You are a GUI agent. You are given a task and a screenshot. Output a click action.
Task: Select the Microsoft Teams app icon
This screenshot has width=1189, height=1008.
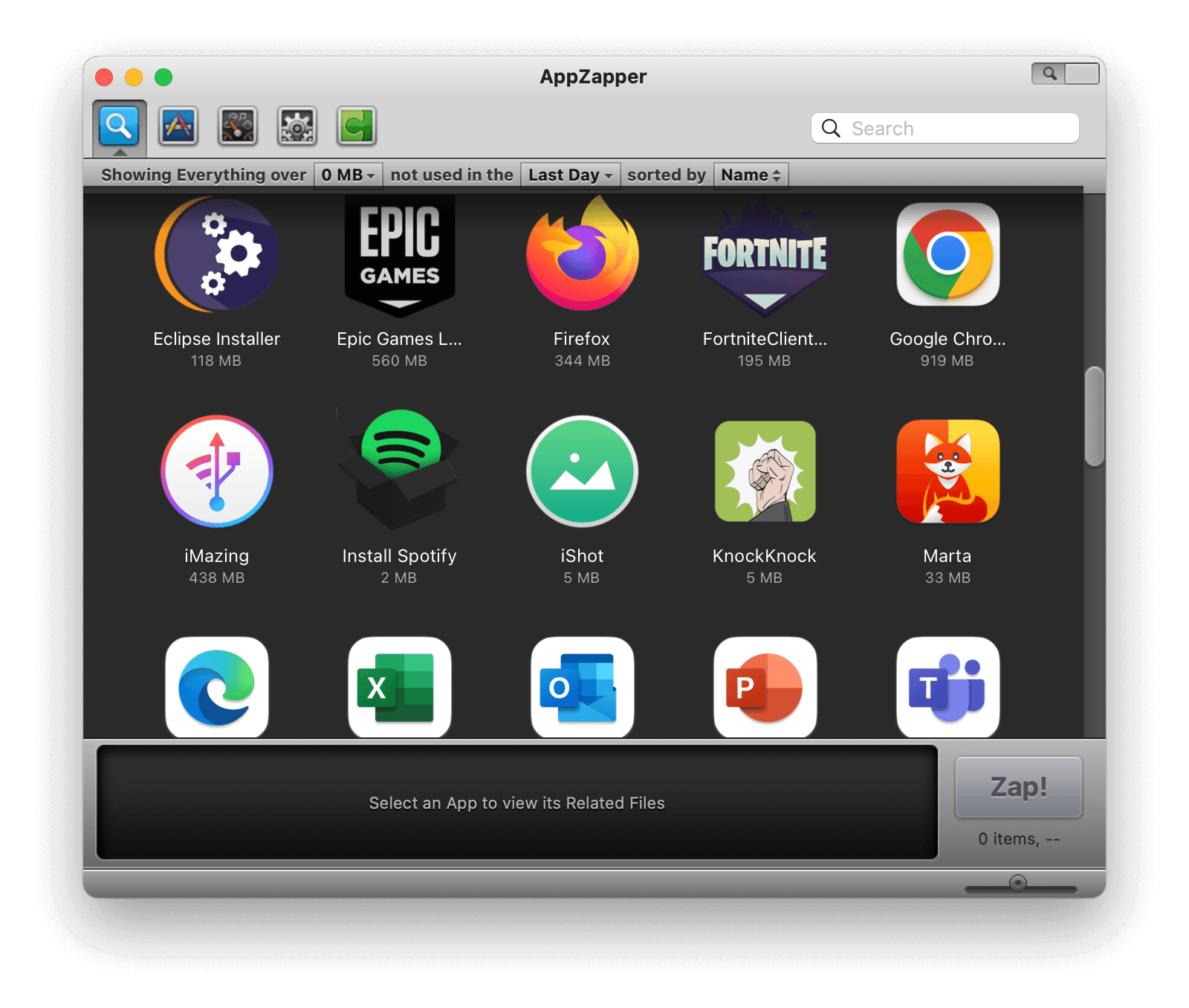coord(948,688)
